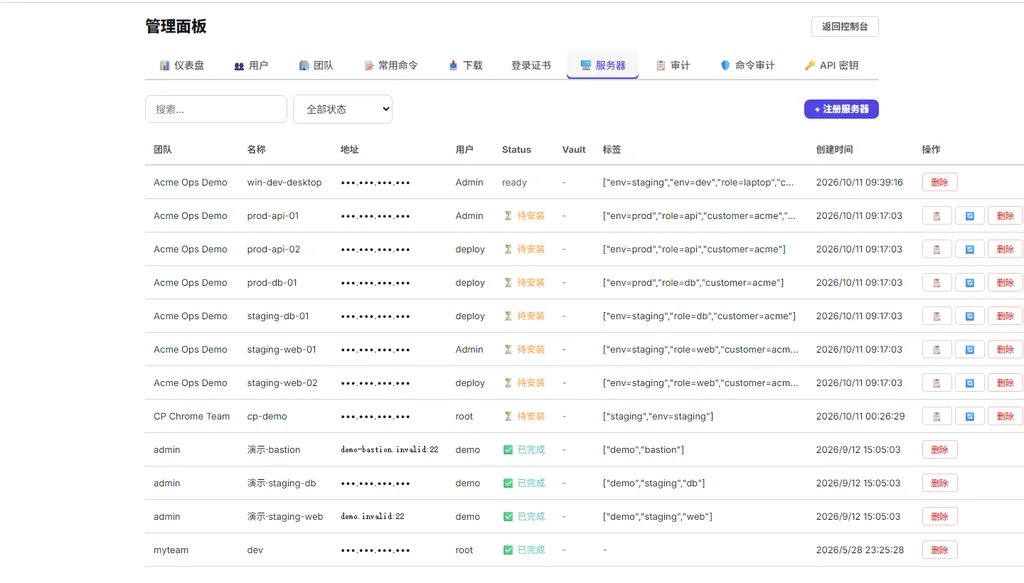Click the 标签 column header

(612, 150)
